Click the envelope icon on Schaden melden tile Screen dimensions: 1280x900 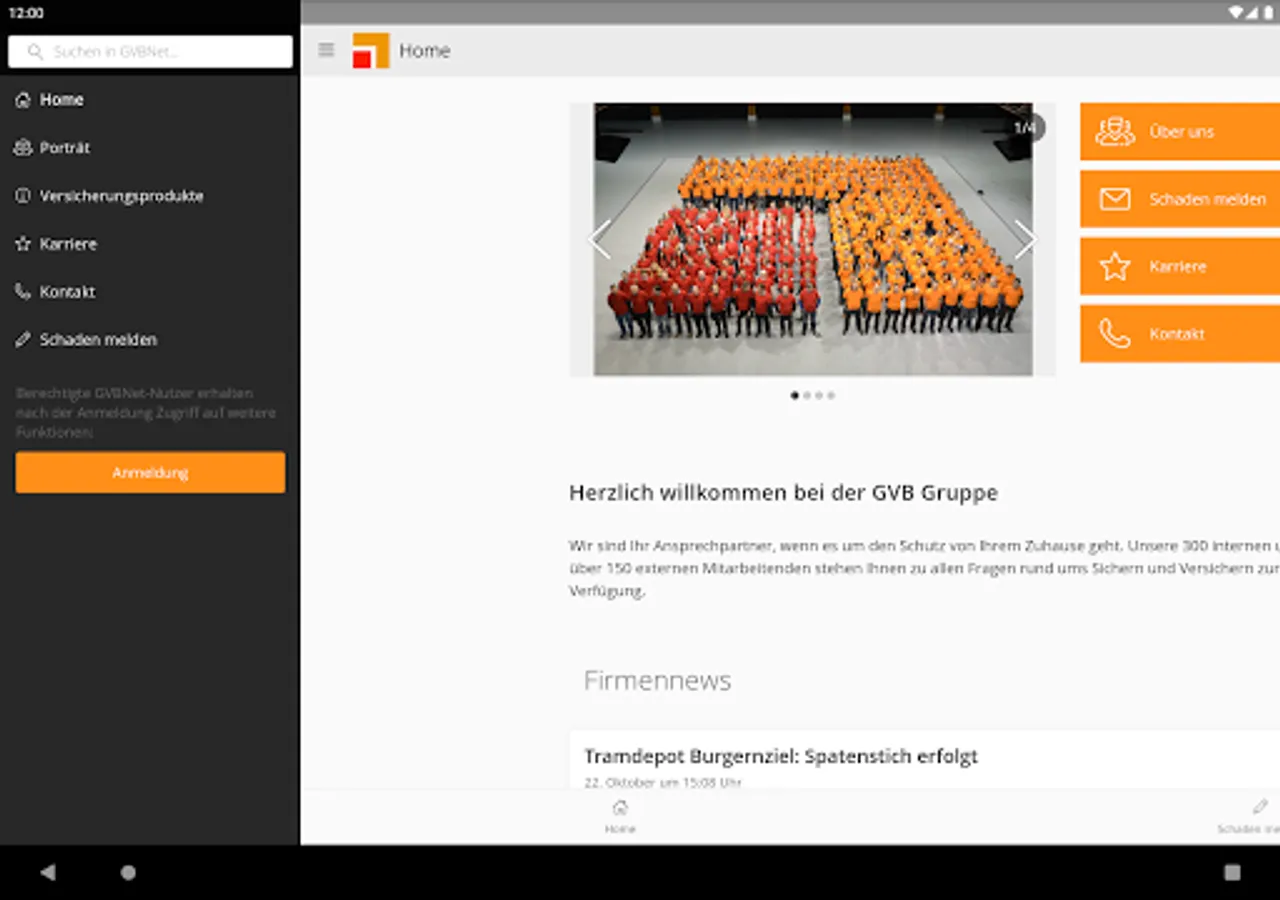pyautogui.click(x=1115, y=199)
